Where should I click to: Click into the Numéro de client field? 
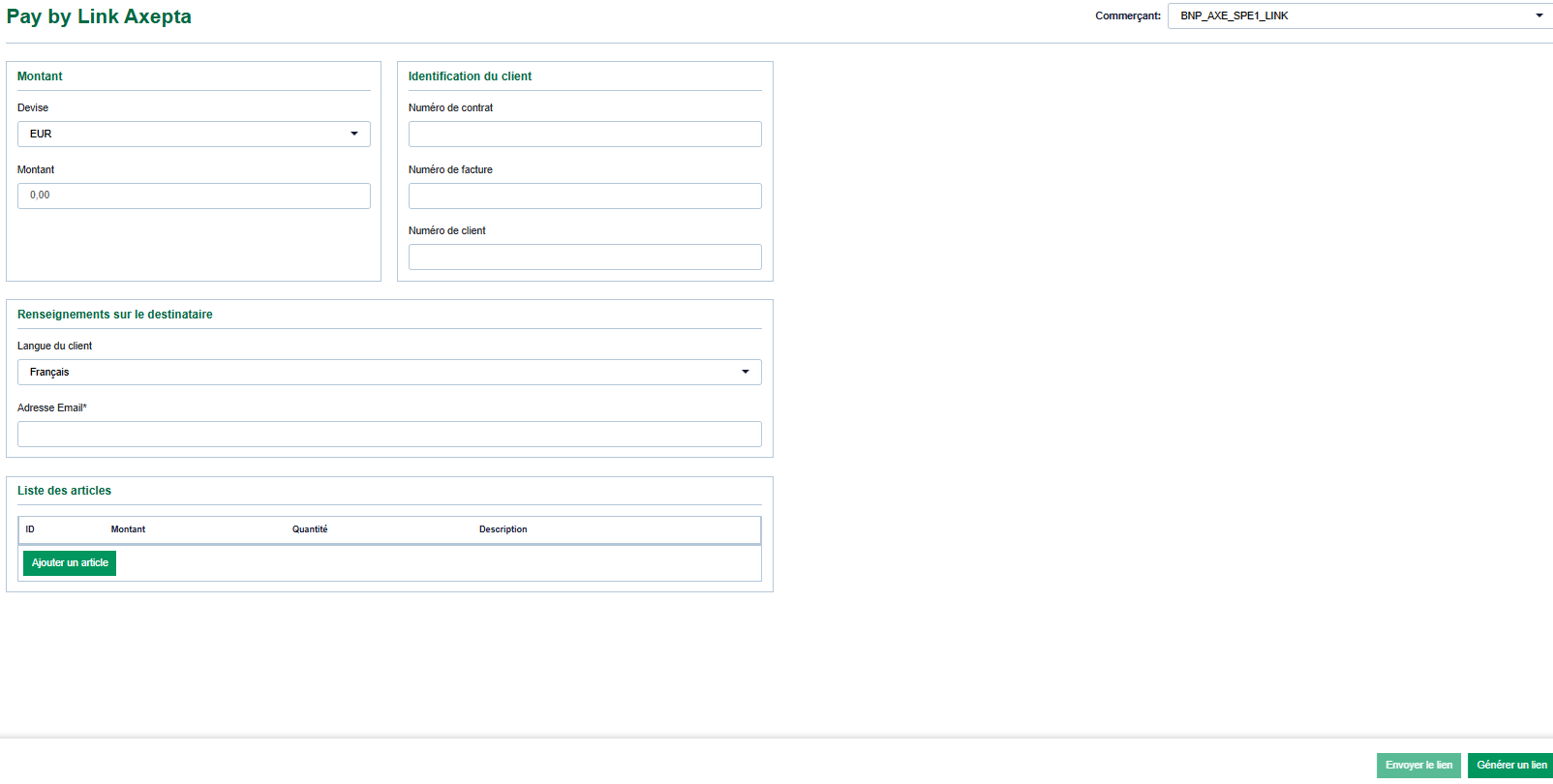(x=585, y=256)
